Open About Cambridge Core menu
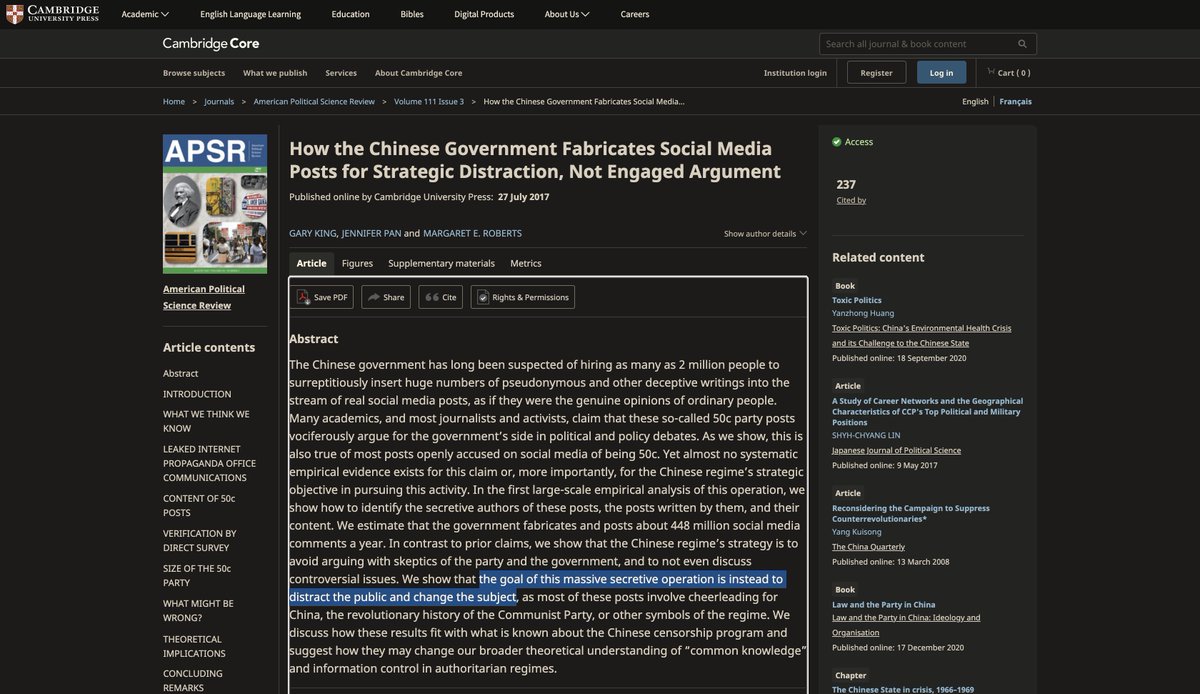Viewport: 1200px width, 694px height. tap(418, 73)
